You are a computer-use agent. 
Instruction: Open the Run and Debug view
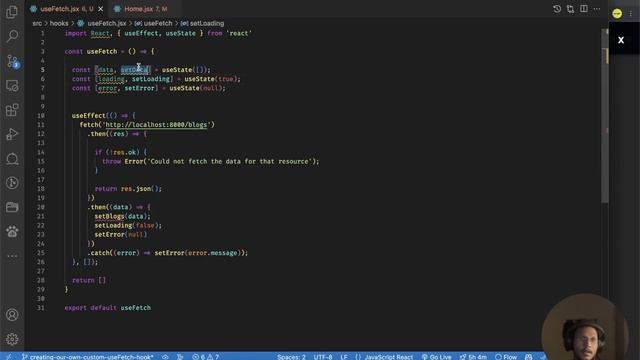[12, 134]
